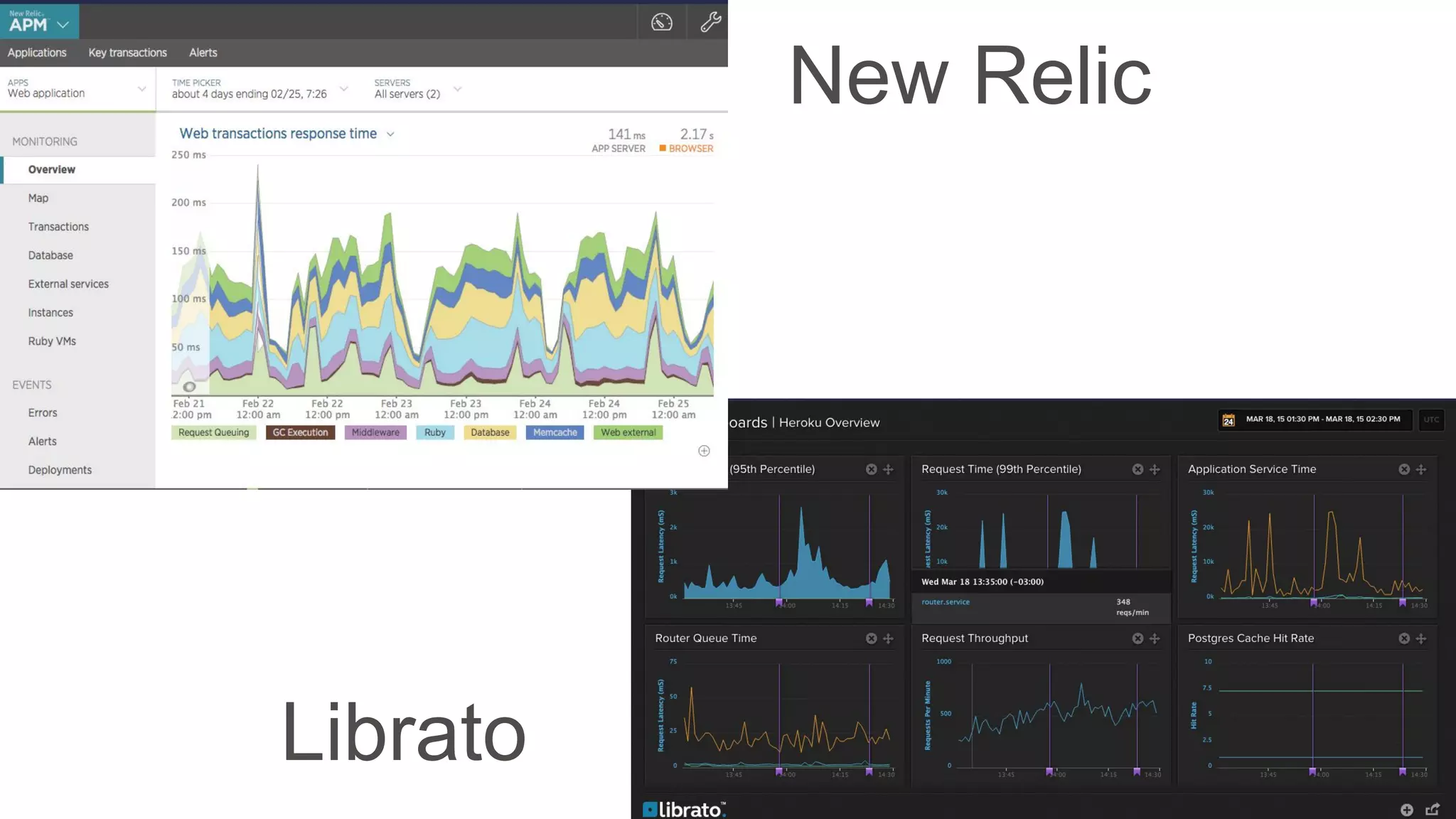Open the wrench tools icon in New Relic header

[x=710, y=22]
